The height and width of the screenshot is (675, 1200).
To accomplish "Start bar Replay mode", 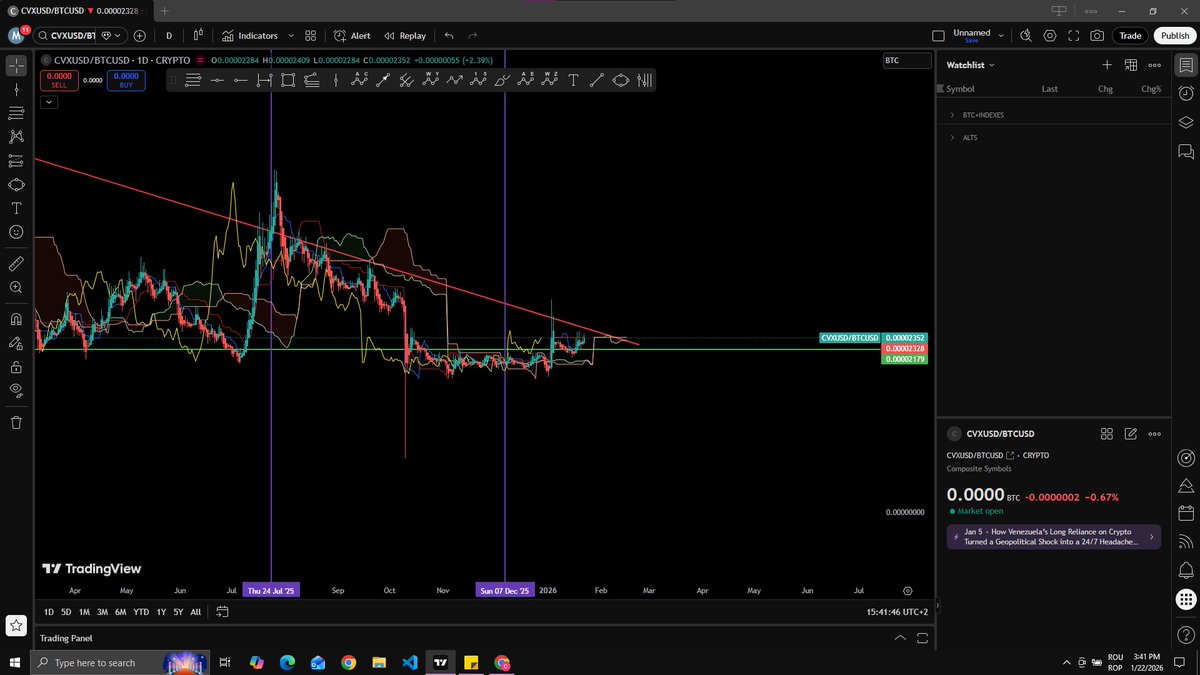I will click(x=404, y=35).
